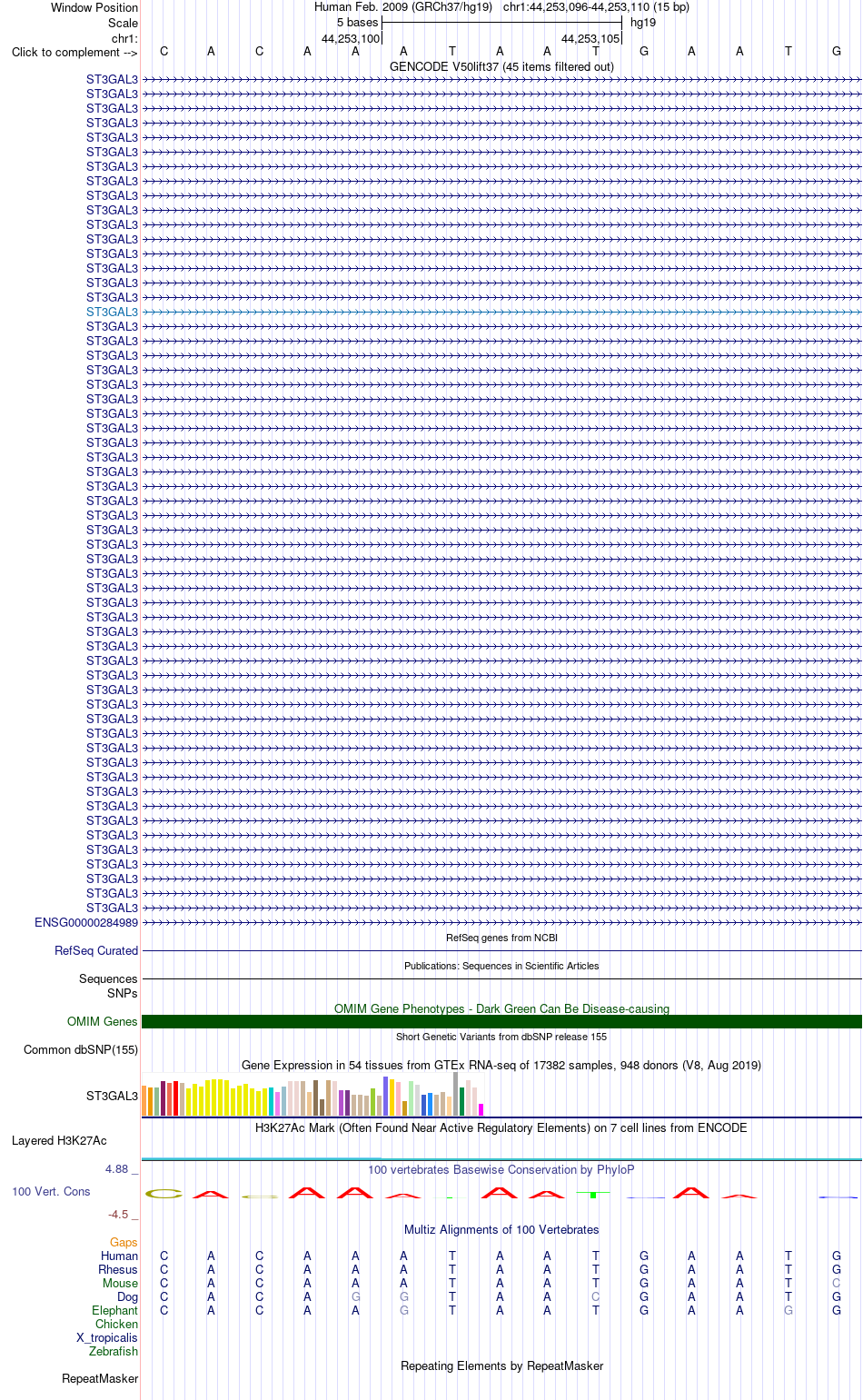Select the Human species row label

tap(119, 1256)
